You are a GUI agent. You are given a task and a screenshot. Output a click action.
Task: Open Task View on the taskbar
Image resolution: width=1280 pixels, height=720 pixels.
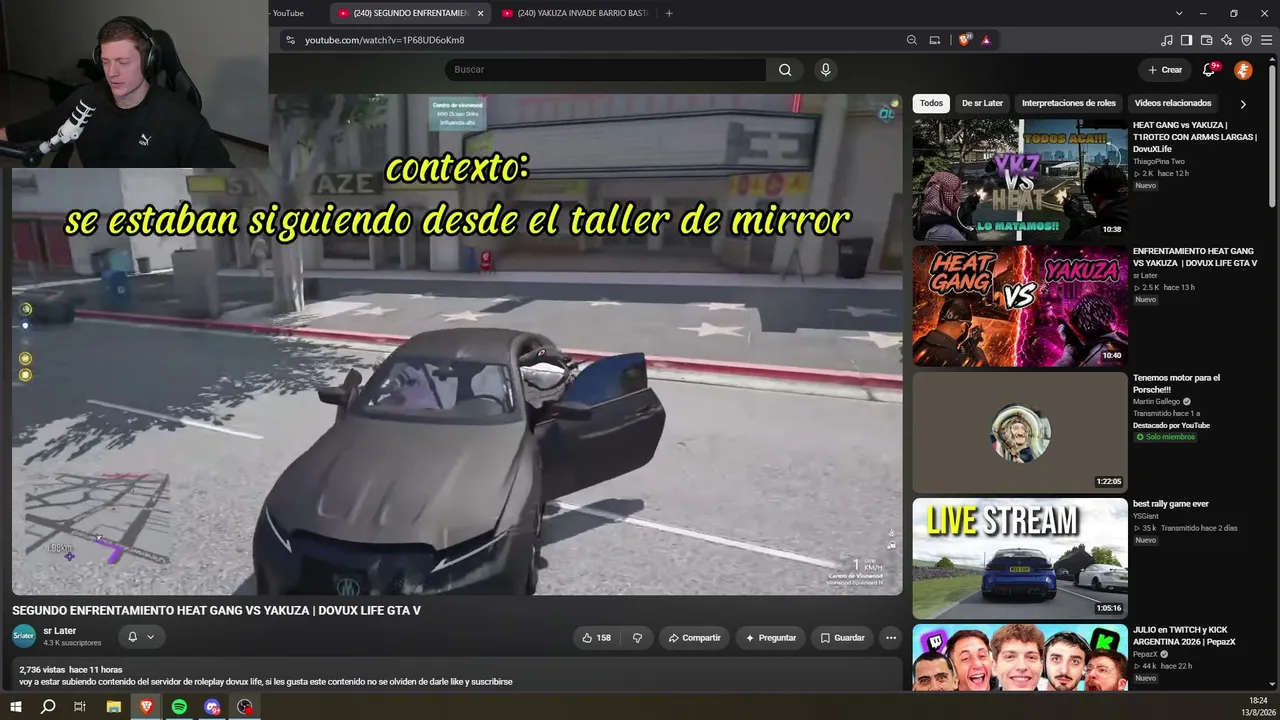click(x=80, y=707)
